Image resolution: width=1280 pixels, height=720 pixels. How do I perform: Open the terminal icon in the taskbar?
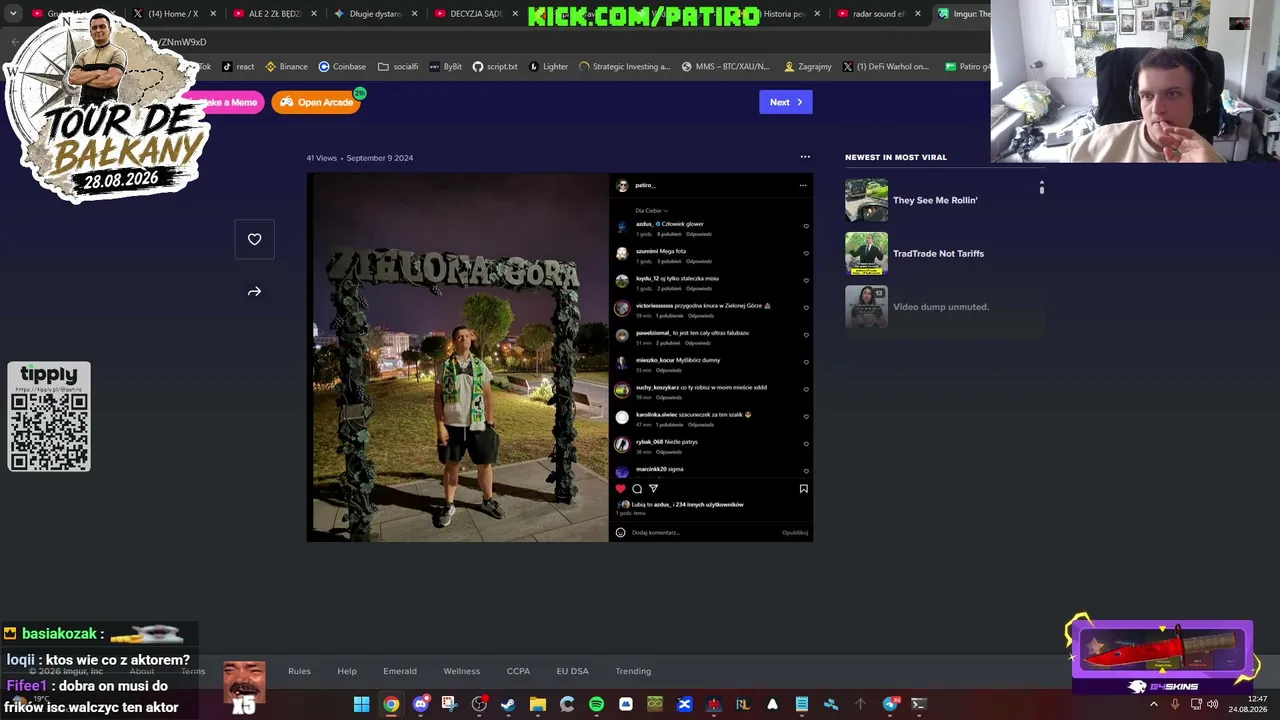pyautogui.click(x=919, y=704)
